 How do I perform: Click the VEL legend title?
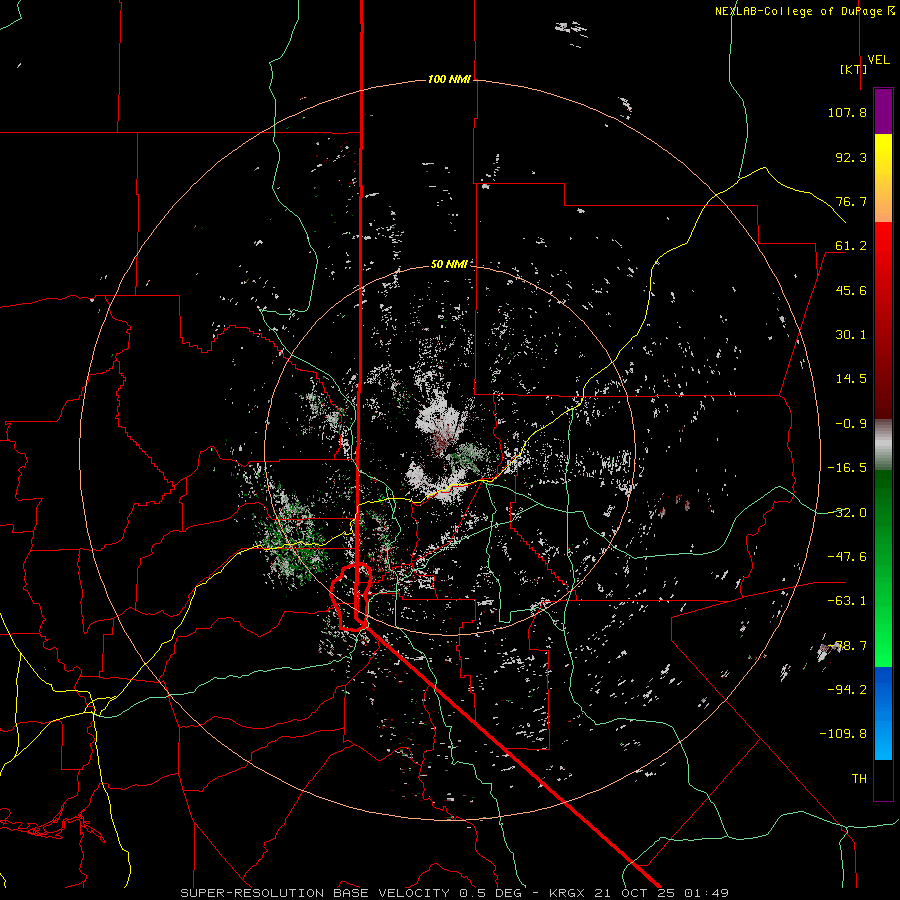point(878,60)
